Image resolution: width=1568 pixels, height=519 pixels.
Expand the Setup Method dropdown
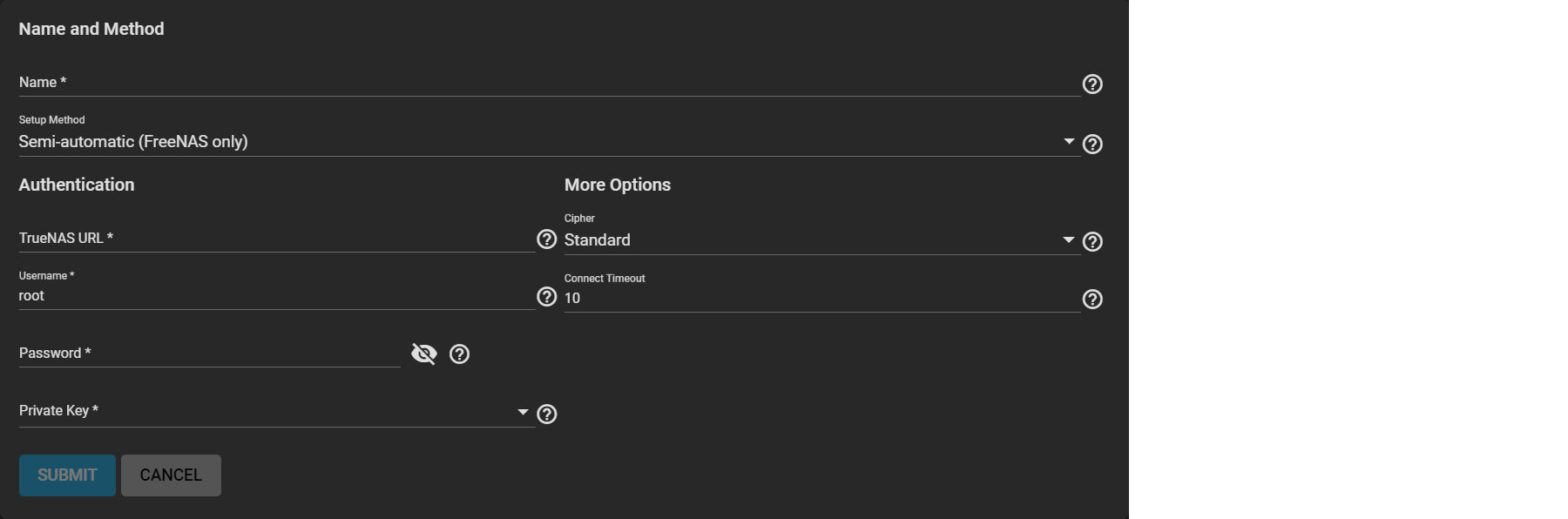tap(1069, 142)
